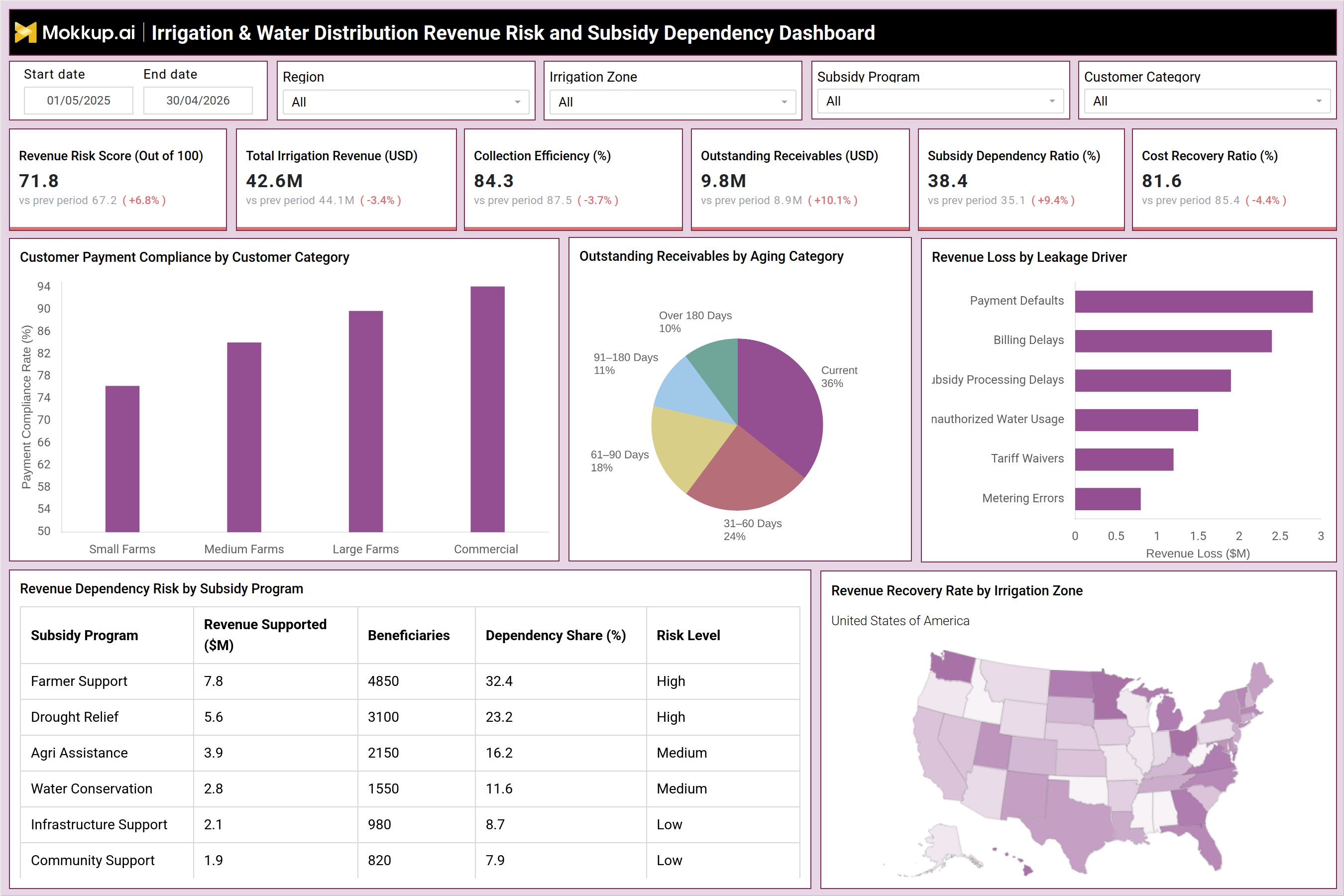Select the Farmer Support table row
Viewport: 1344px width, 896px height.
410,681
